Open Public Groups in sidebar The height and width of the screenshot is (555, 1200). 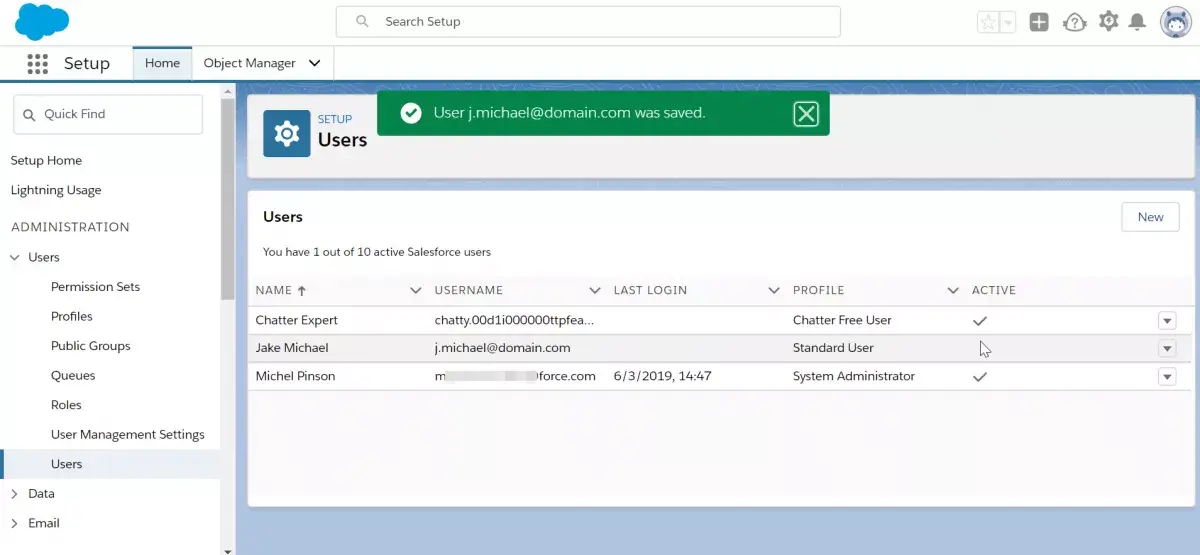pyautogui.click(x=91, y=346)
